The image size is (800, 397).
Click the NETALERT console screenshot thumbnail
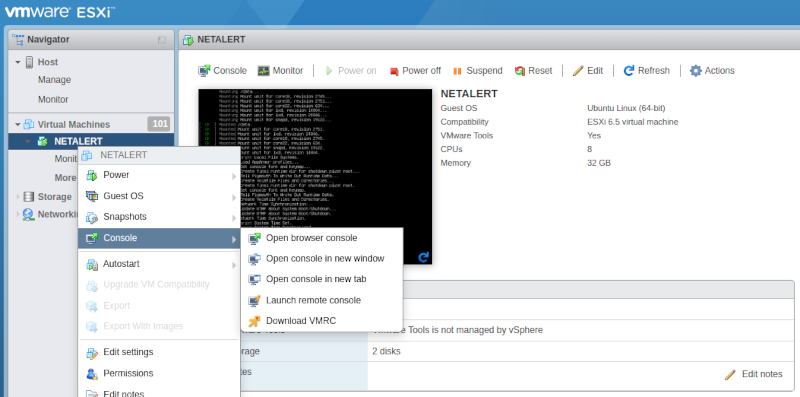coord(315,177)
